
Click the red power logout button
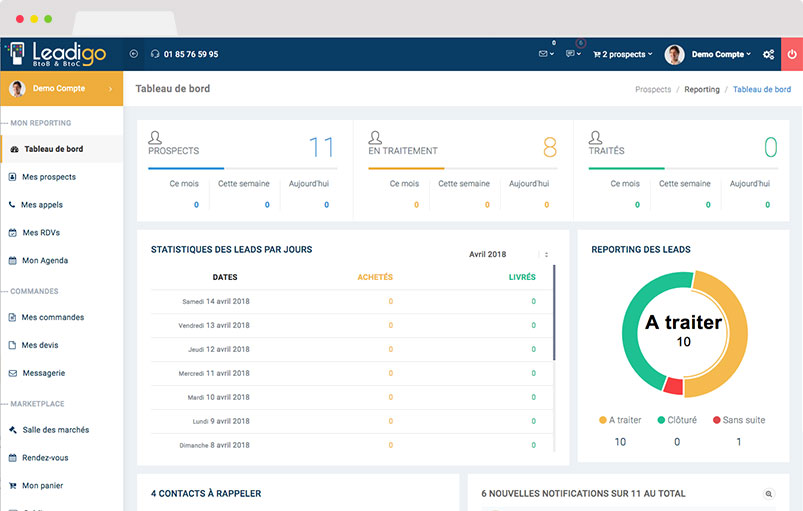[x=792, y=54]
